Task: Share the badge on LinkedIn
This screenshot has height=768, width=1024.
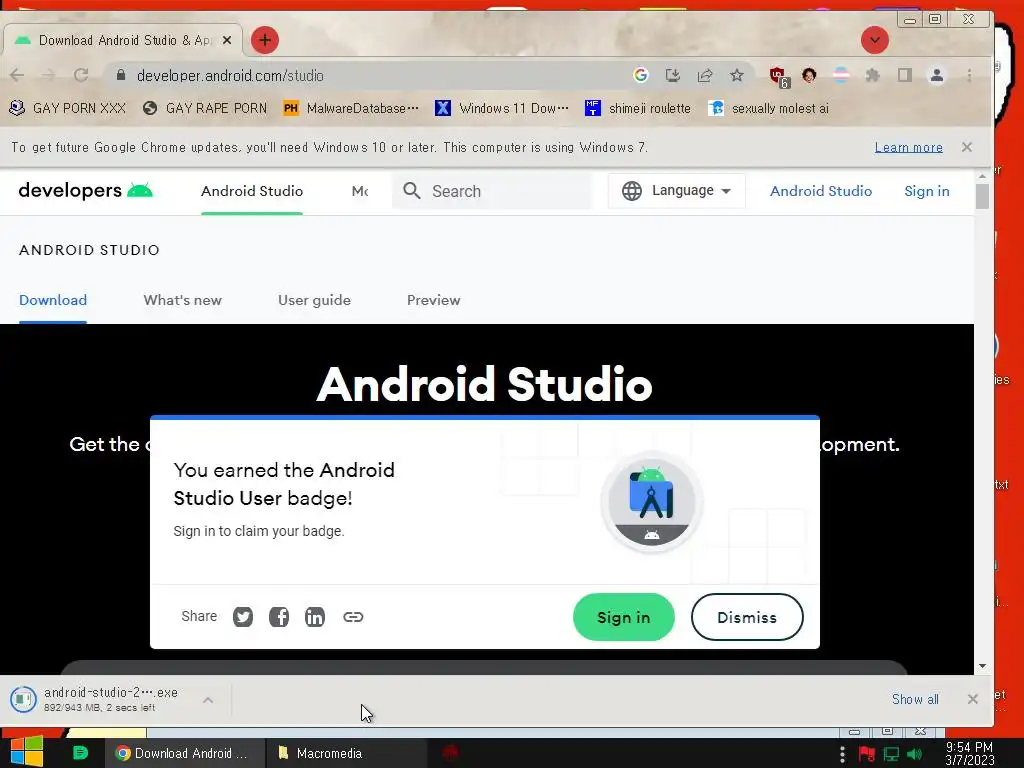Action: pyautogui.click(x=315, y=616)
